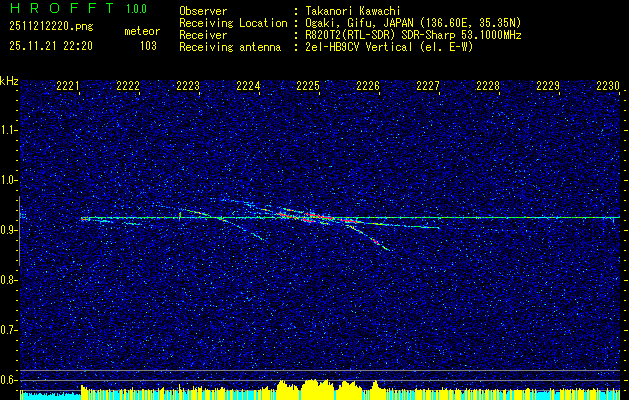Click the 0.7 kHz axis label
Viewport: 629px width, 400px height.
(8, 330)
